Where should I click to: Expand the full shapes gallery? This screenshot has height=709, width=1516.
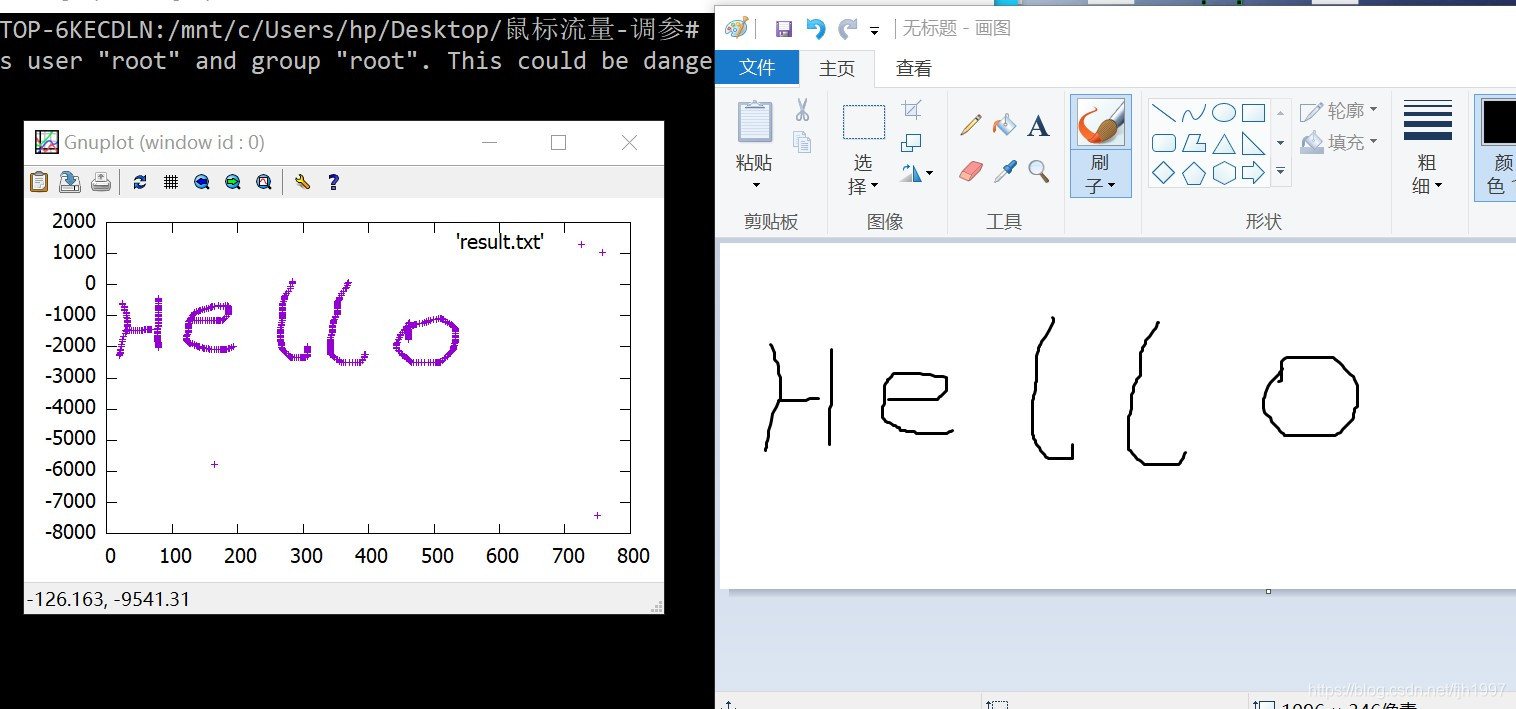(x=1280, y=173)
